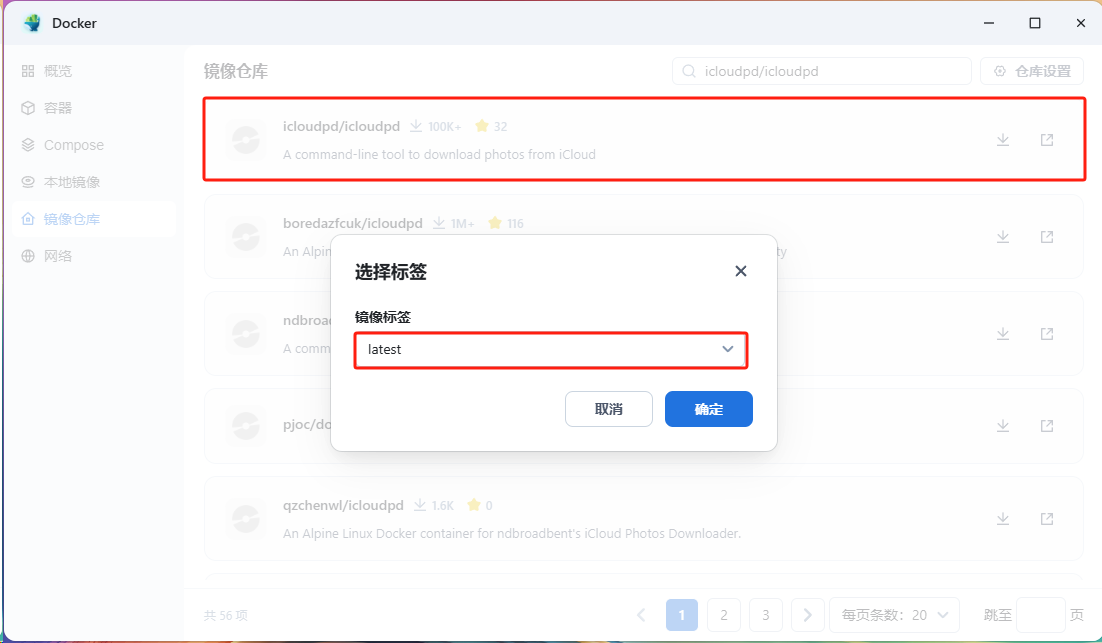Viewport: 1102px width, 643px height.
Task: Download the pjoc image
Action: 1003,426
